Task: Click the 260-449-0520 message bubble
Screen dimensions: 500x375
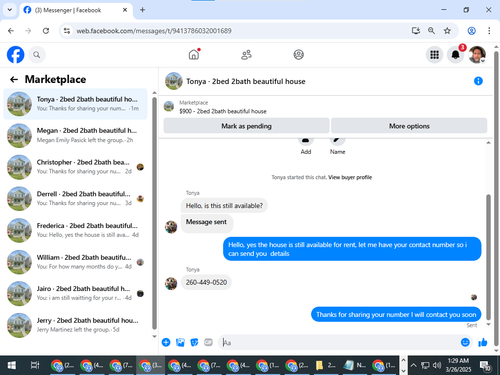Action: [206, 282]
